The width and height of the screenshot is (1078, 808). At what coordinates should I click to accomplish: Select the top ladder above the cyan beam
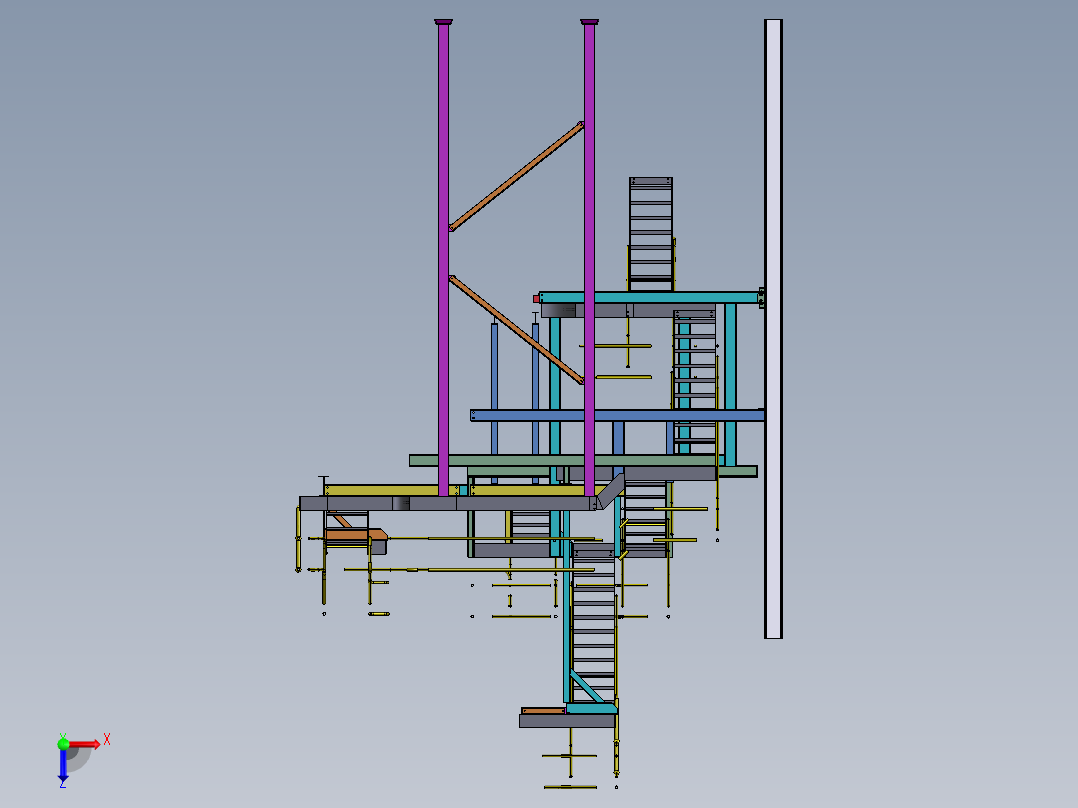tap(650, 234)
